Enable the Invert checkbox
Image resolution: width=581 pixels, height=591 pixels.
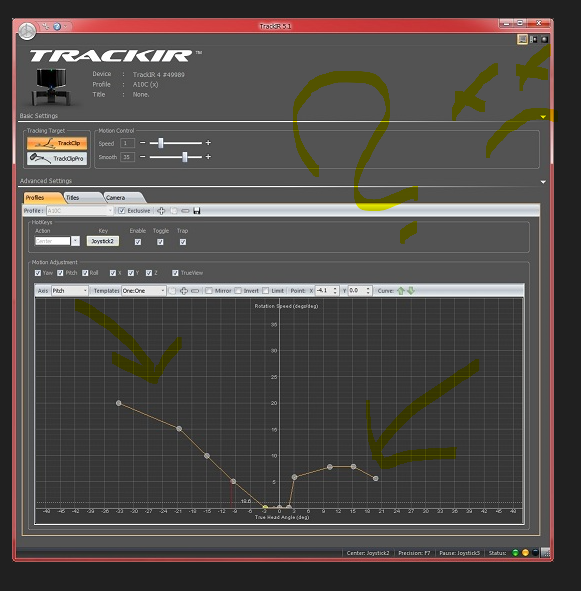pos(238,291)
